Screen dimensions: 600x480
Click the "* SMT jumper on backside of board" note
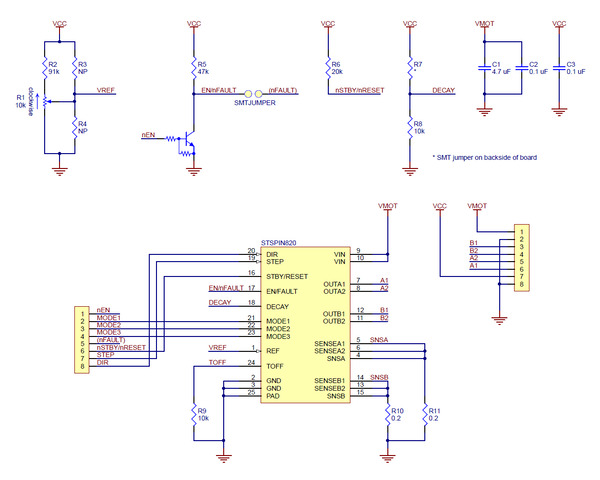tap(484, 157)
